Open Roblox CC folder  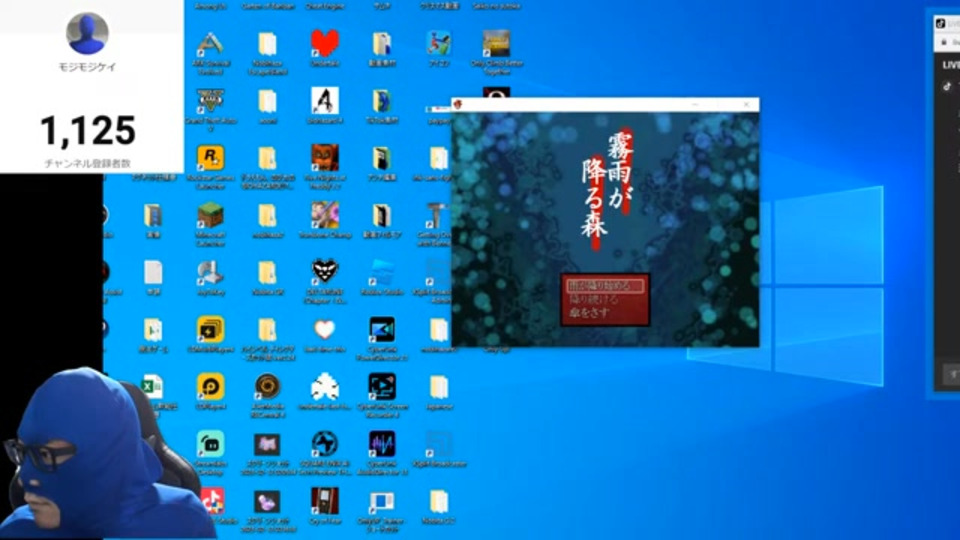tap(438, 501)
